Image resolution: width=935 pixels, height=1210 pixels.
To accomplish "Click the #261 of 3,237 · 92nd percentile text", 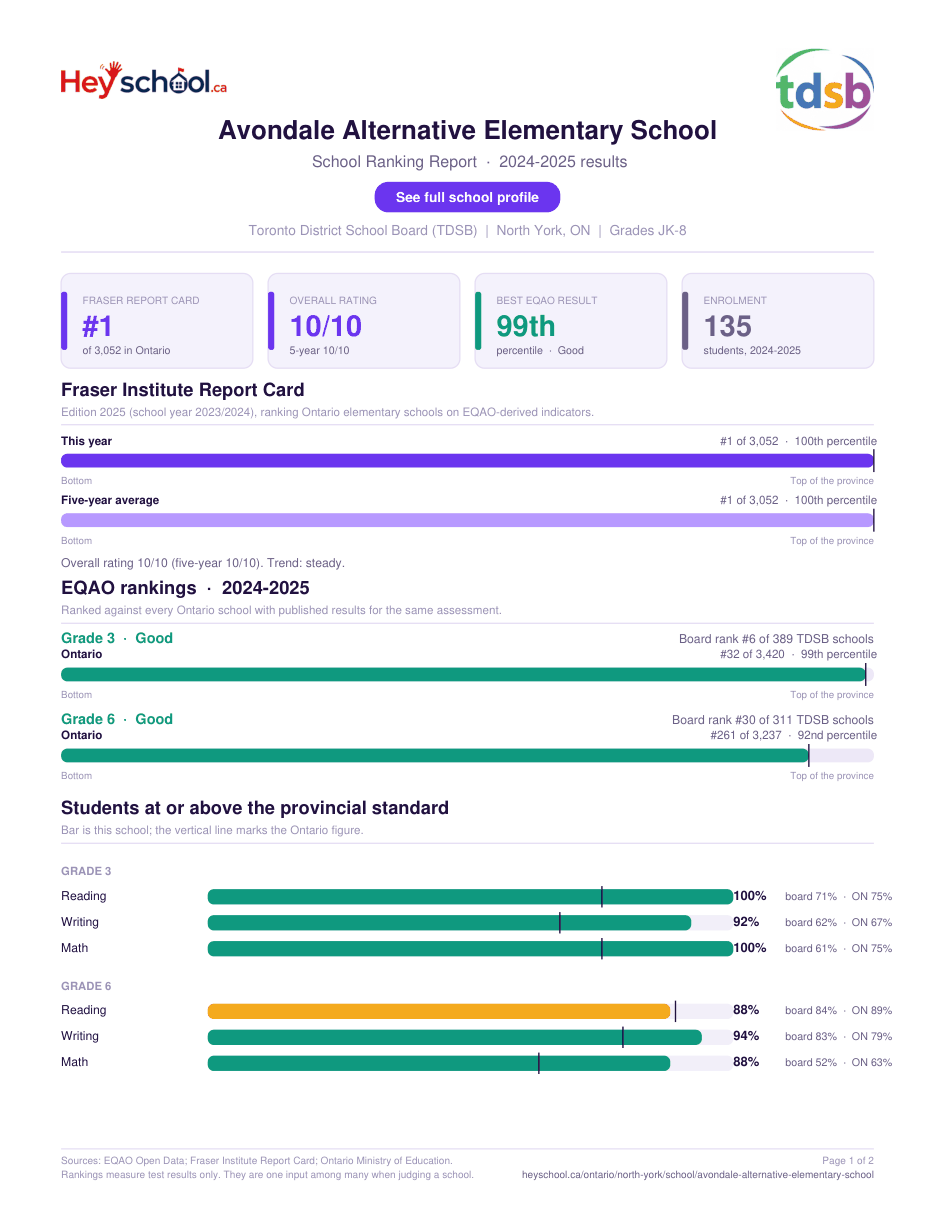I will 794,735.
